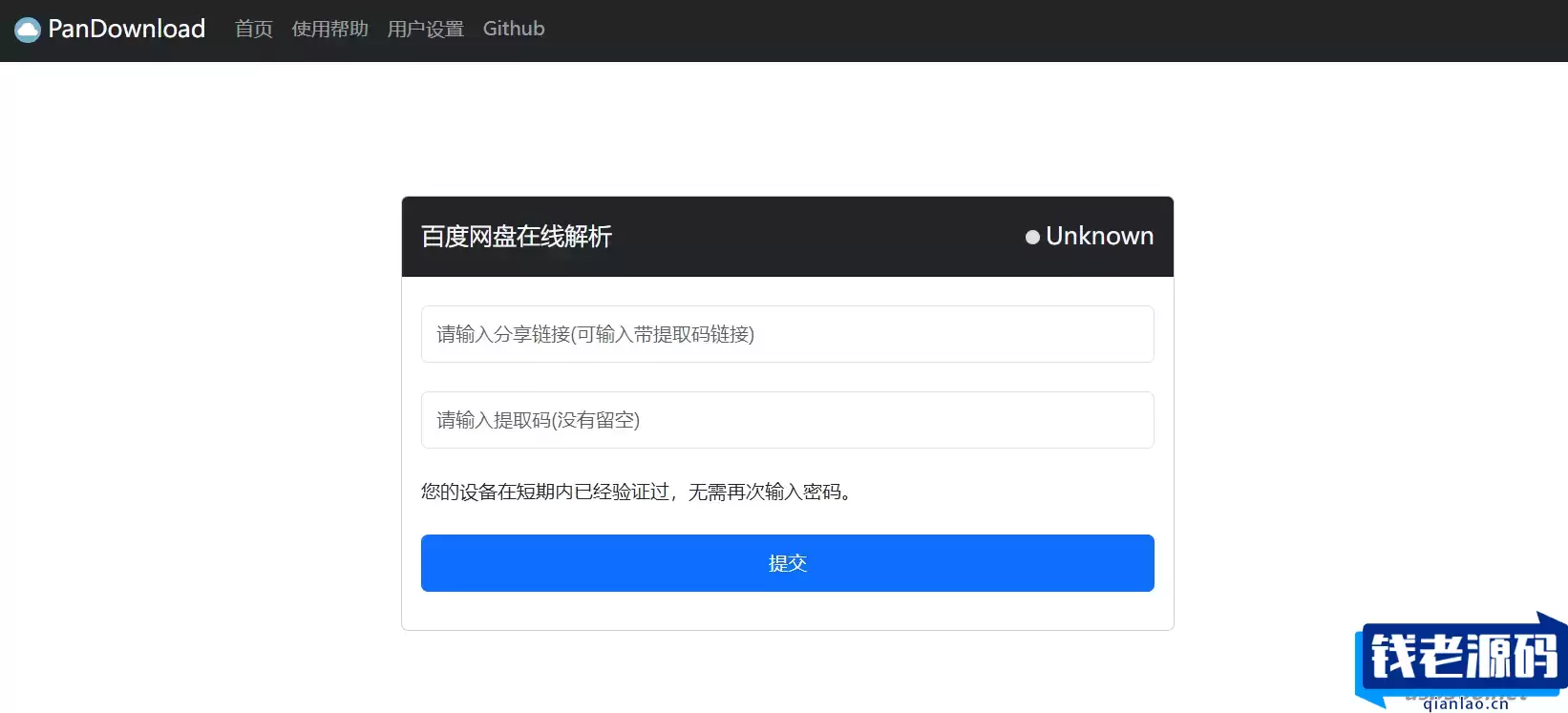The height and width of the screenshot is (713, 1568).
Task: Focus the share link input field
Action: (787, 334)
